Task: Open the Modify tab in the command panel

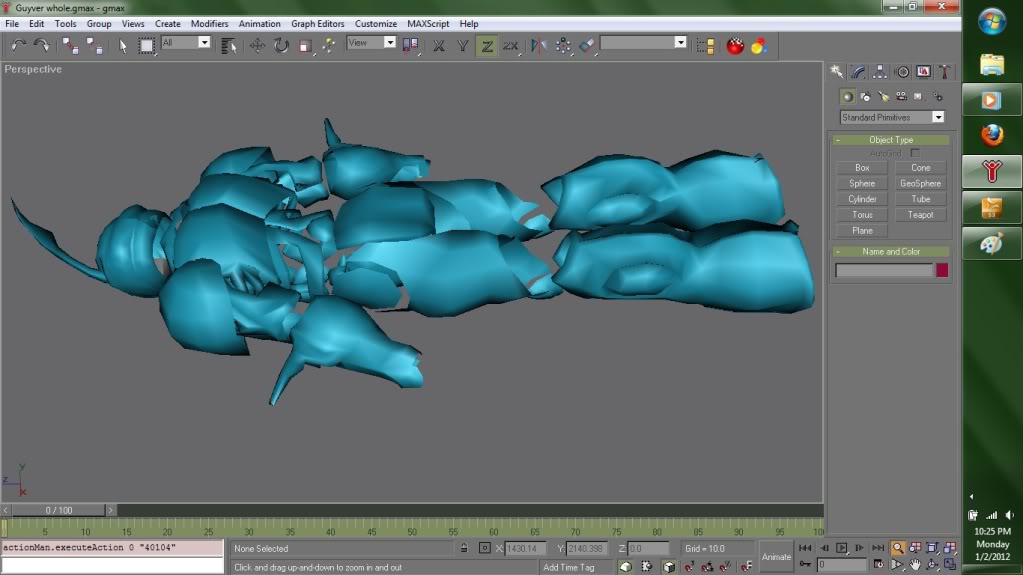Action: [x=858, y=72]
